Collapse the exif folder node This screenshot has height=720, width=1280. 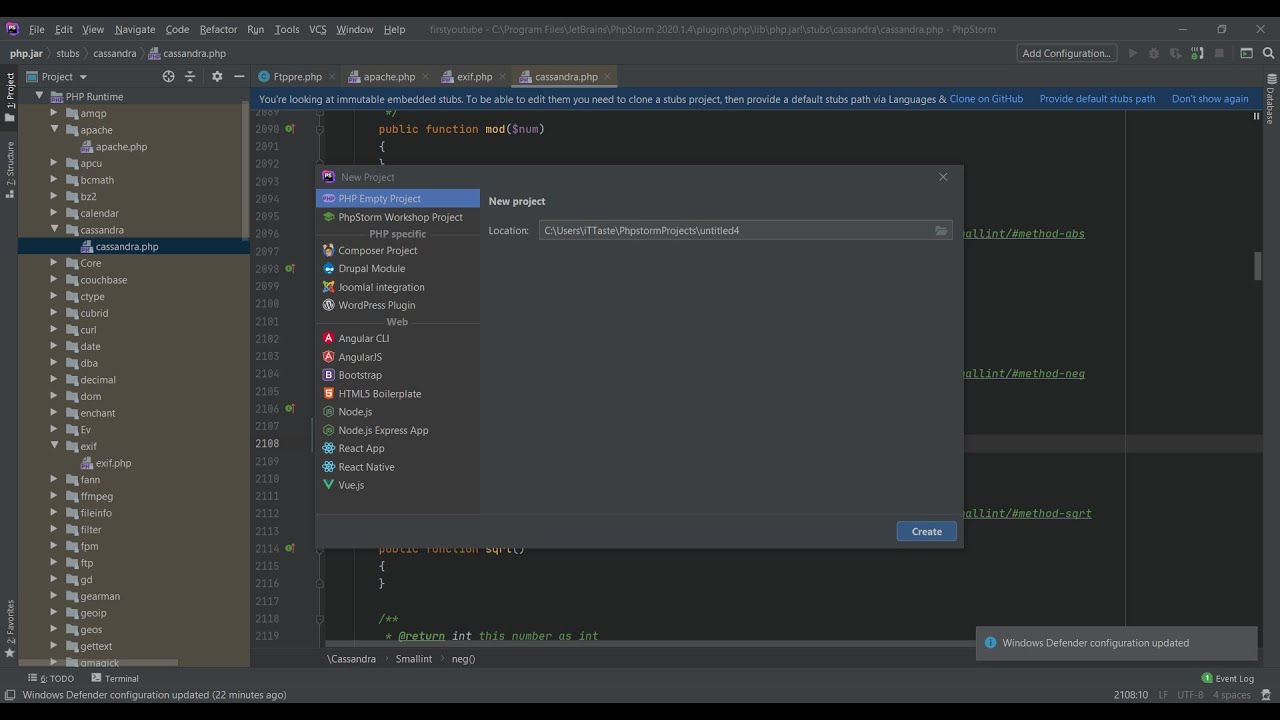click(55, 446)
